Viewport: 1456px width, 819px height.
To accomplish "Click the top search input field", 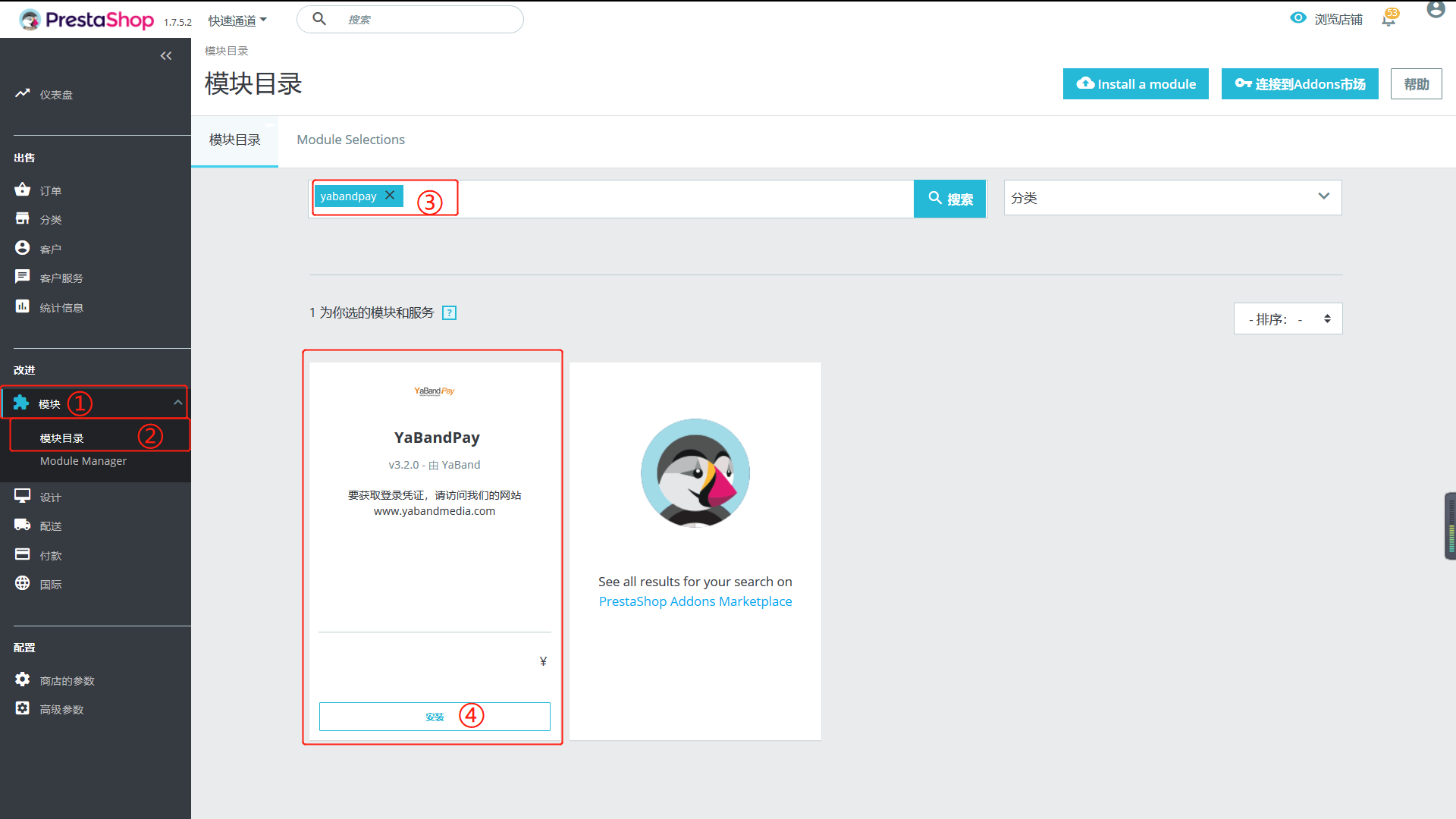I will [425, 20].
